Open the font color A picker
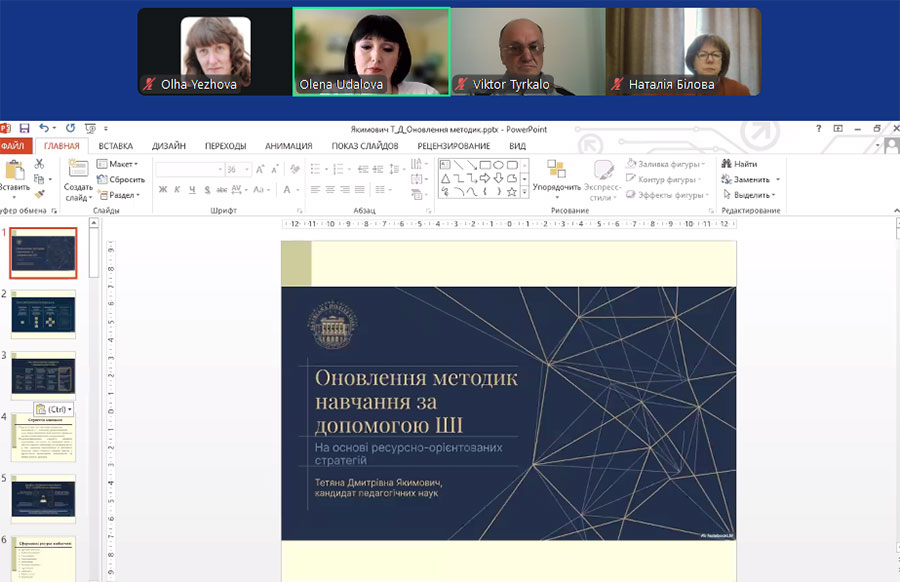The image size is (900, 582). point(286,190)
